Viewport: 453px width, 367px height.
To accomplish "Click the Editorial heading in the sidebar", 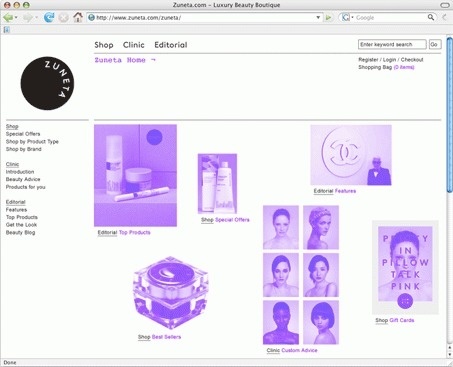I will point(16,202).
